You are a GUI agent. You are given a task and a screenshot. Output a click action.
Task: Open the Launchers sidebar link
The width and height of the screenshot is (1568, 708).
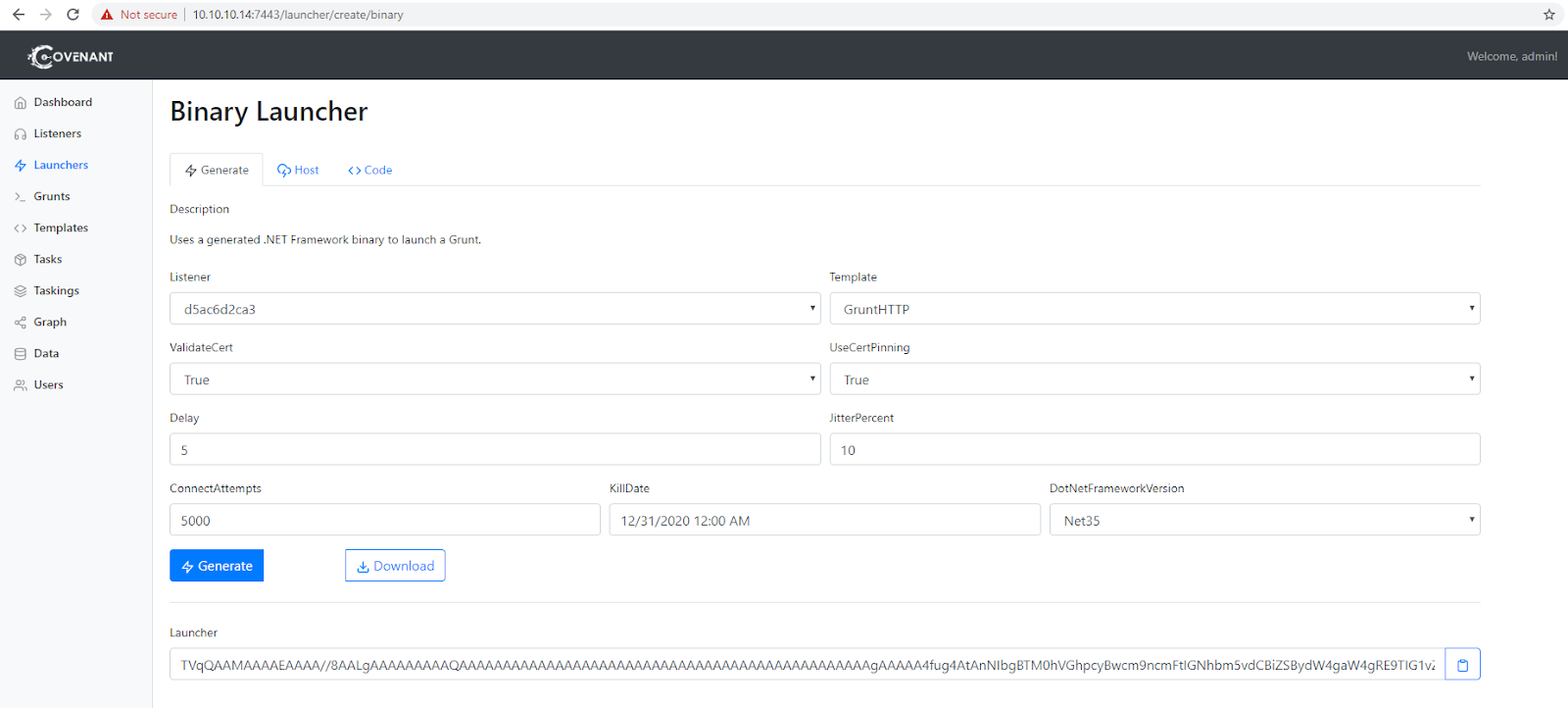61,165
